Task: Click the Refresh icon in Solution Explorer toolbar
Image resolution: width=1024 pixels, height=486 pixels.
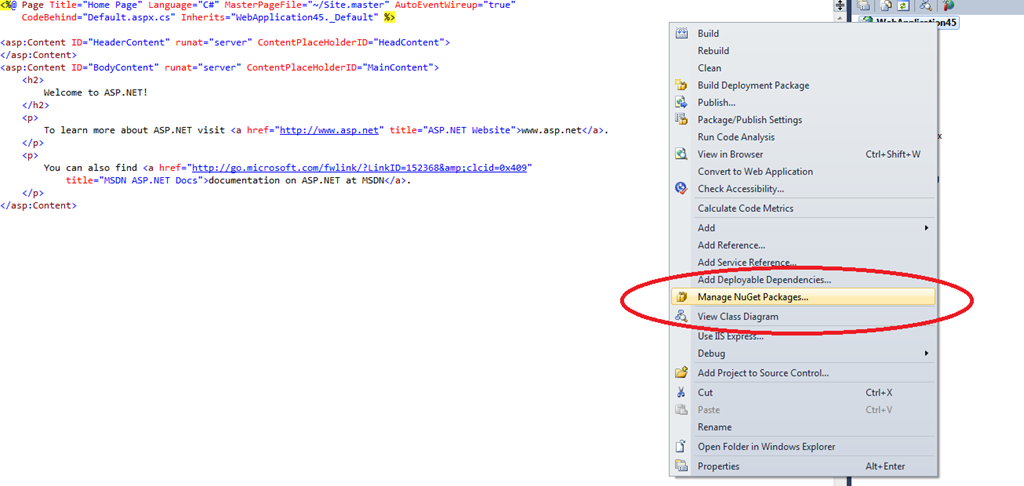Action: [x=904, y=6]
